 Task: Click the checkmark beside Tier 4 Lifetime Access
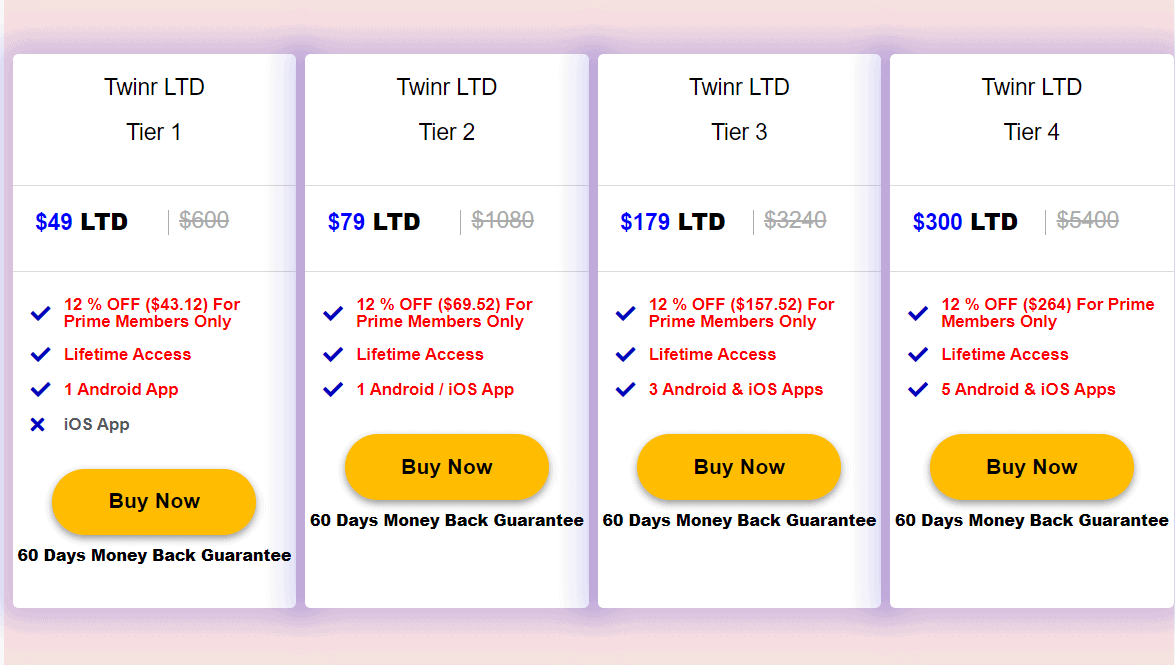pyautogui.click(x=918, y=355)
